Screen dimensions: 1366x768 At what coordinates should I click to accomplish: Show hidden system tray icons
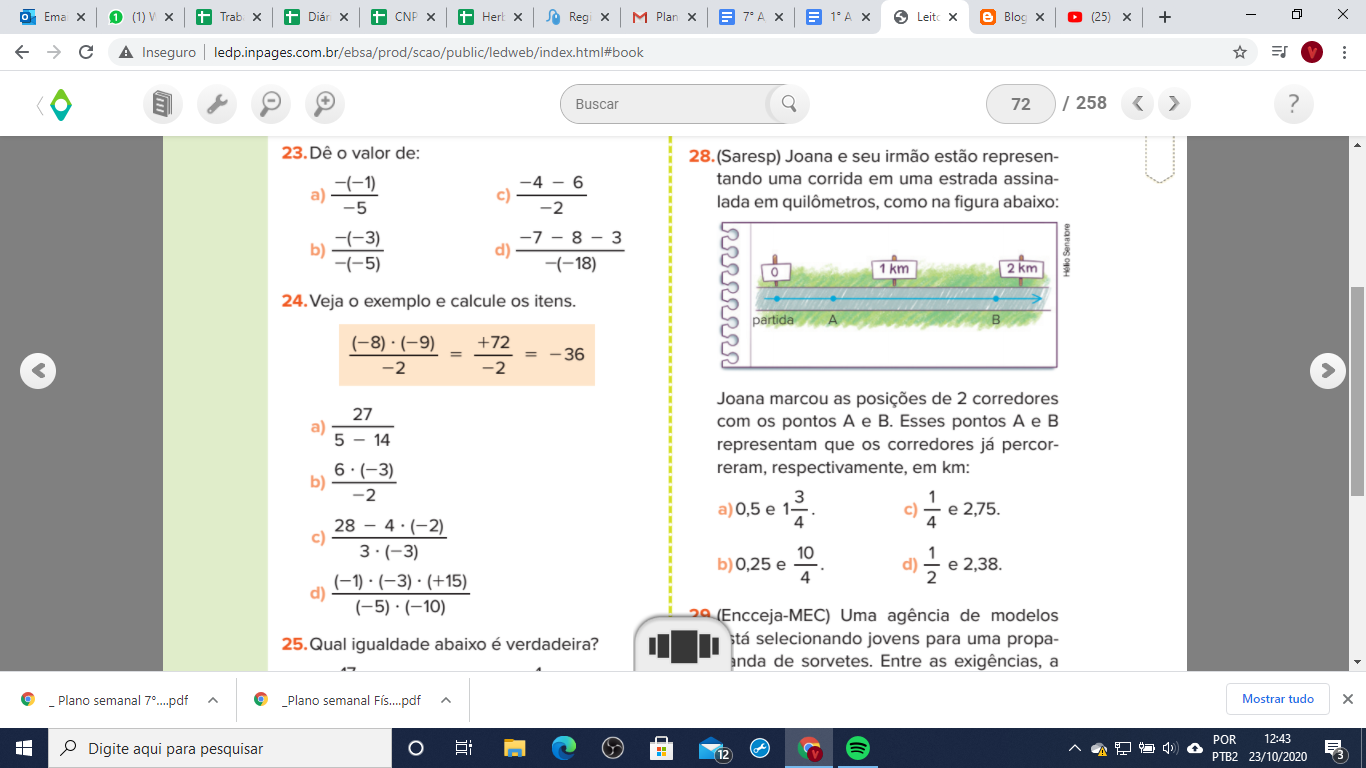click(x=1075, y=748)
